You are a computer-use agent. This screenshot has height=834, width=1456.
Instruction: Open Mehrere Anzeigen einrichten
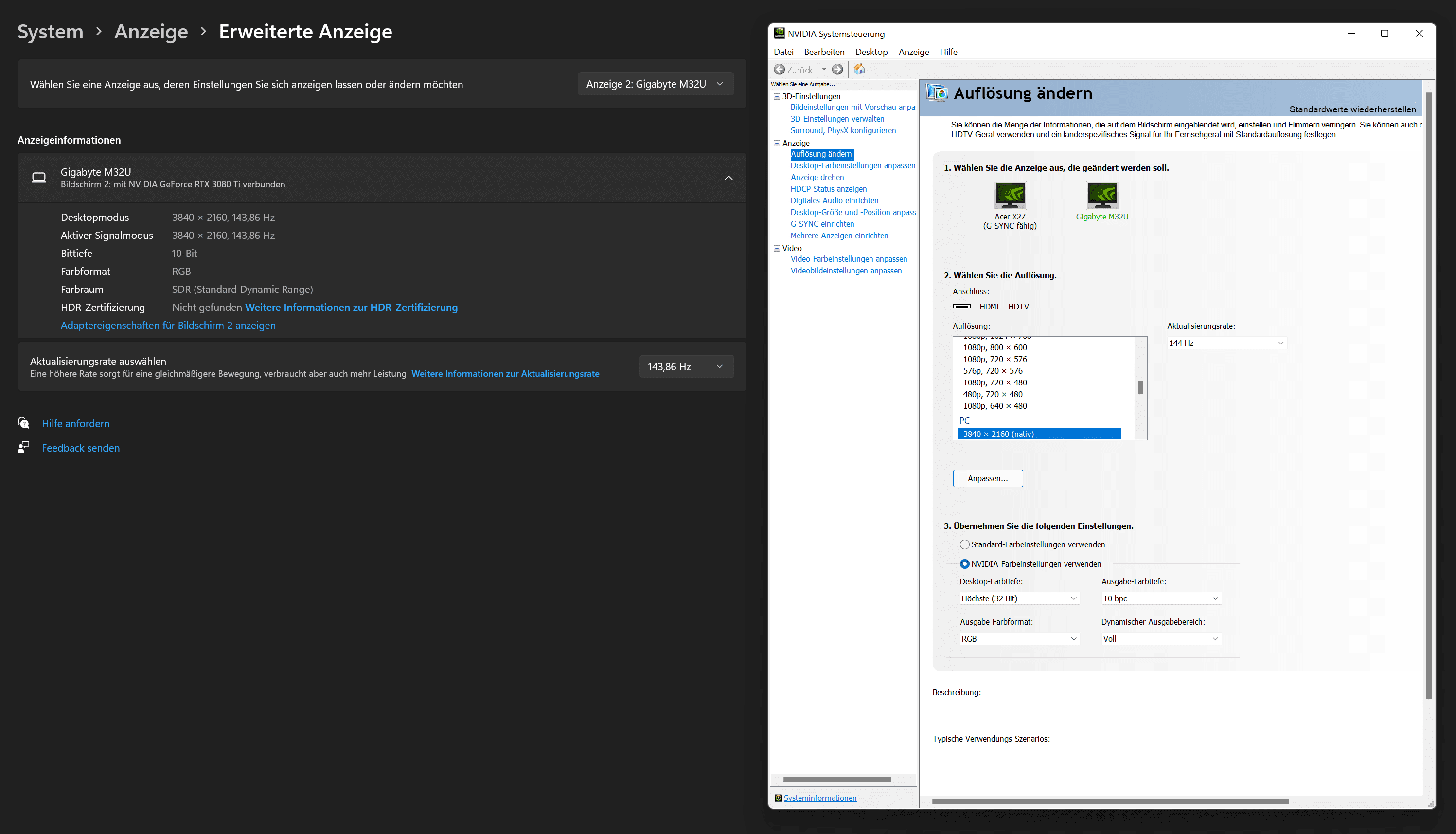[x=839, y=236]
